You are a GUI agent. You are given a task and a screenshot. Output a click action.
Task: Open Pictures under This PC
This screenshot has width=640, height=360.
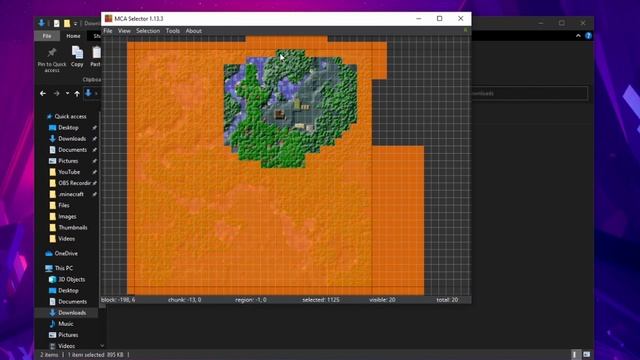coord(68,335)
